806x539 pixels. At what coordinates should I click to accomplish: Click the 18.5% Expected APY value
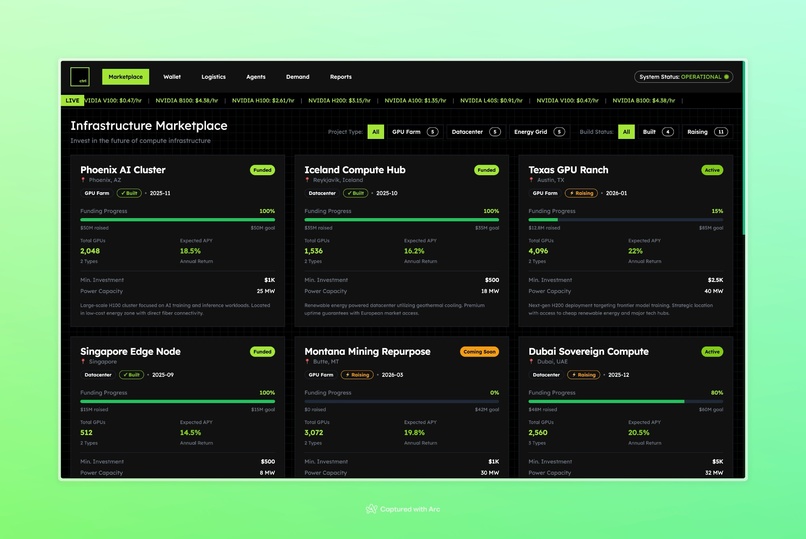tap(190, 251)
